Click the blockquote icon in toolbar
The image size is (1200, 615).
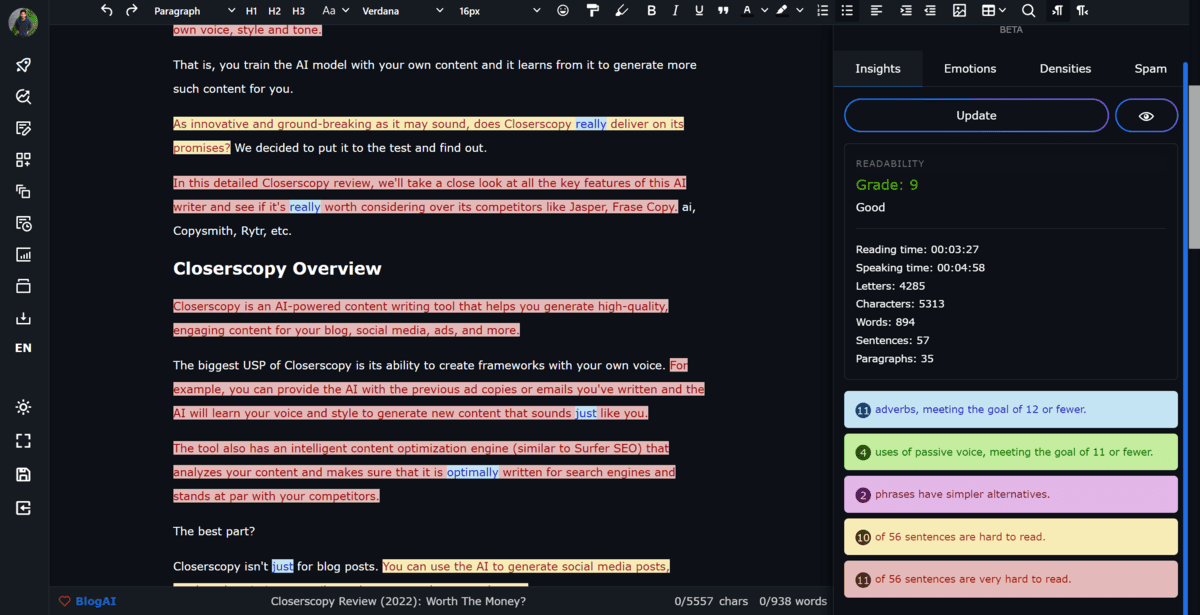pos(722,11)
